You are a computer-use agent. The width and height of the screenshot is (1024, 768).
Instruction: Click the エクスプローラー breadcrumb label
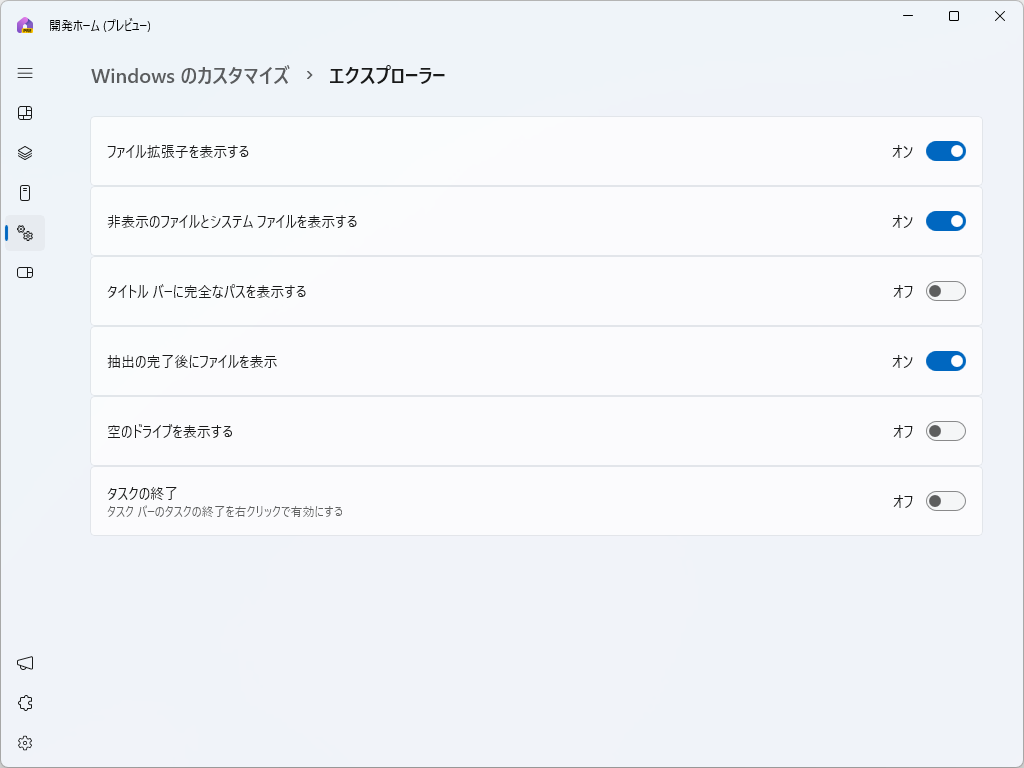389,76
